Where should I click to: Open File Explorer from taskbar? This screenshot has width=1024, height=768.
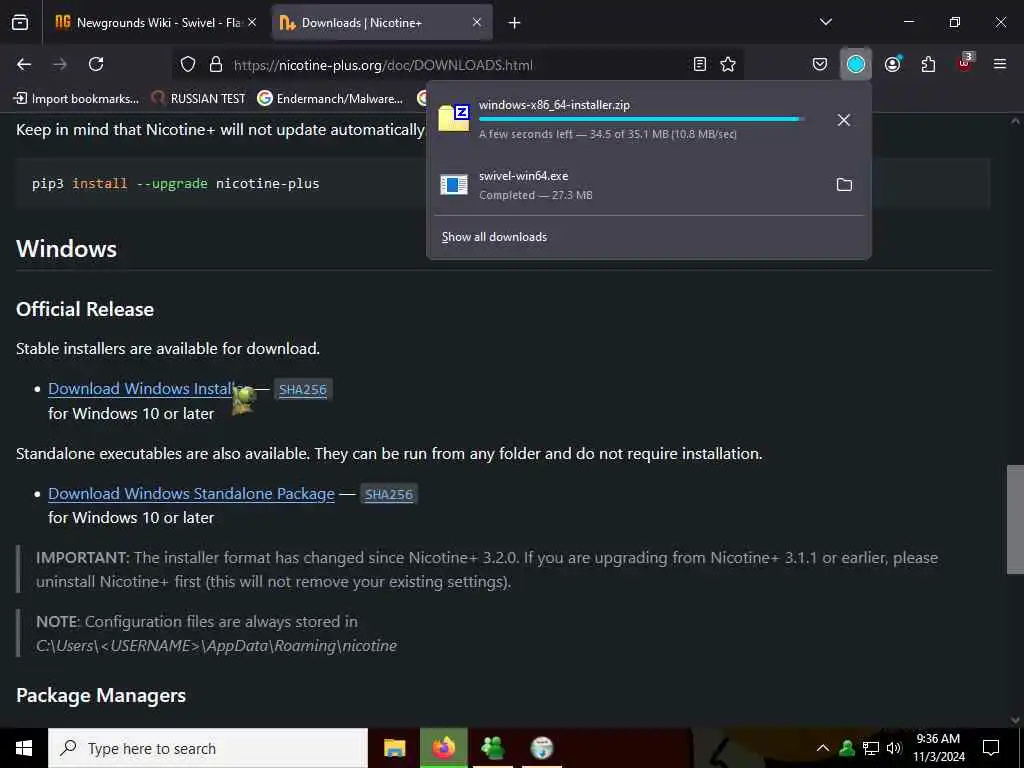[x=394, y=748]
